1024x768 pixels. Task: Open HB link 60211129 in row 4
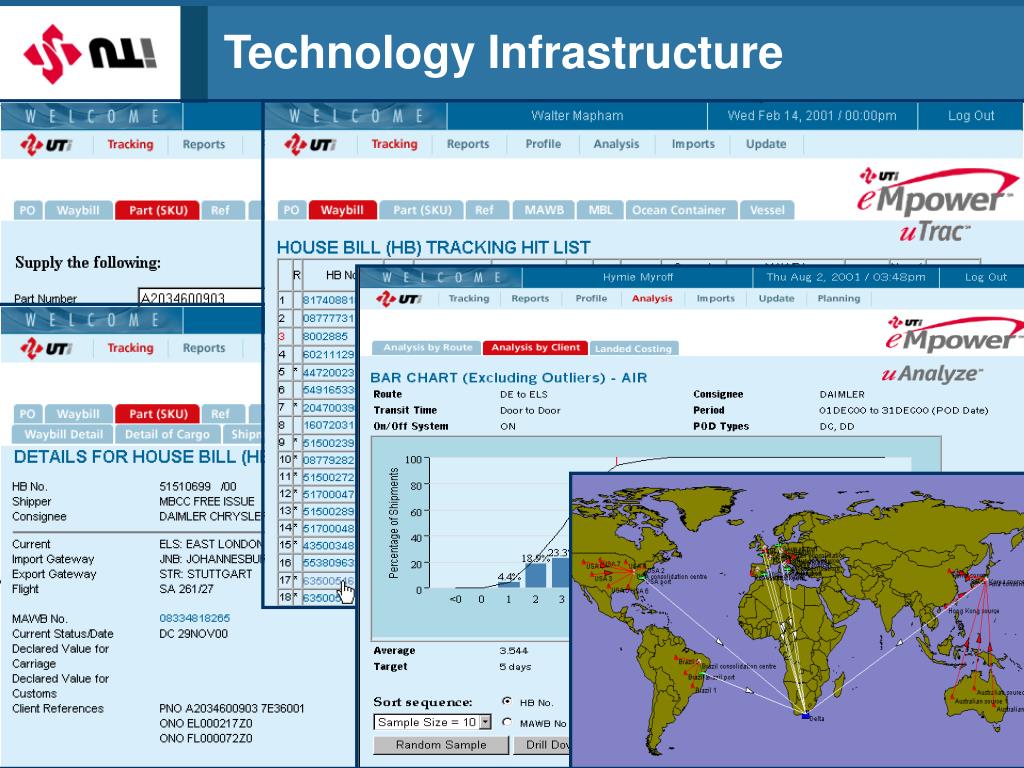point(328,355)
